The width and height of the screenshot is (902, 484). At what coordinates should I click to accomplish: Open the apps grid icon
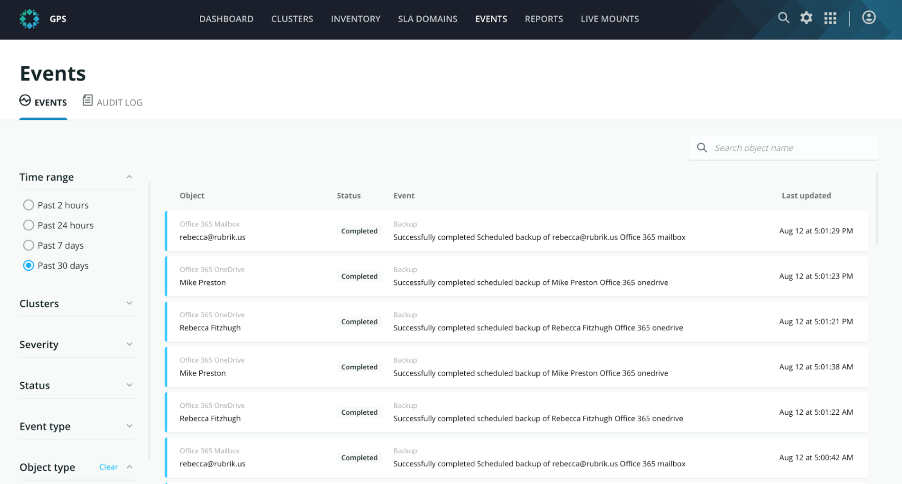tap(830, 18)
